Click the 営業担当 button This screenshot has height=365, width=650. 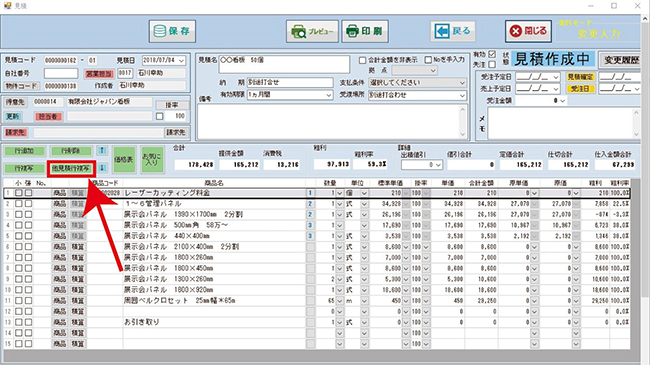click(99, 74)
